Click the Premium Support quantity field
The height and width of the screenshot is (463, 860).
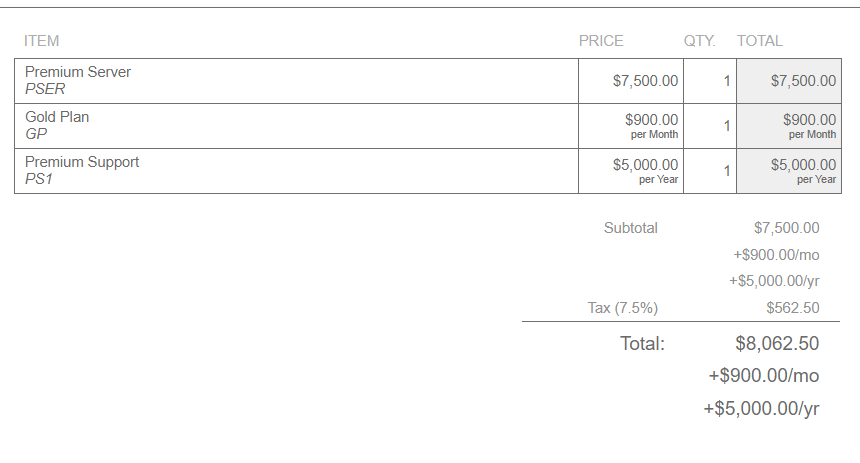(710, 171)
